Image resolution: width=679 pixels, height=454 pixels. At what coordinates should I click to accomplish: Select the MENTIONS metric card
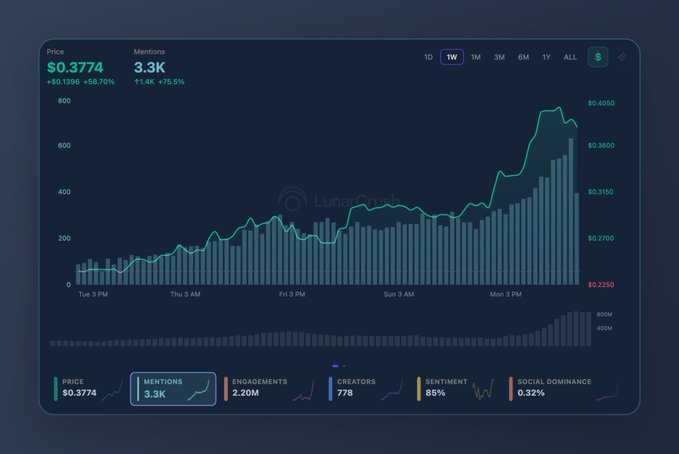click(173, 389)
